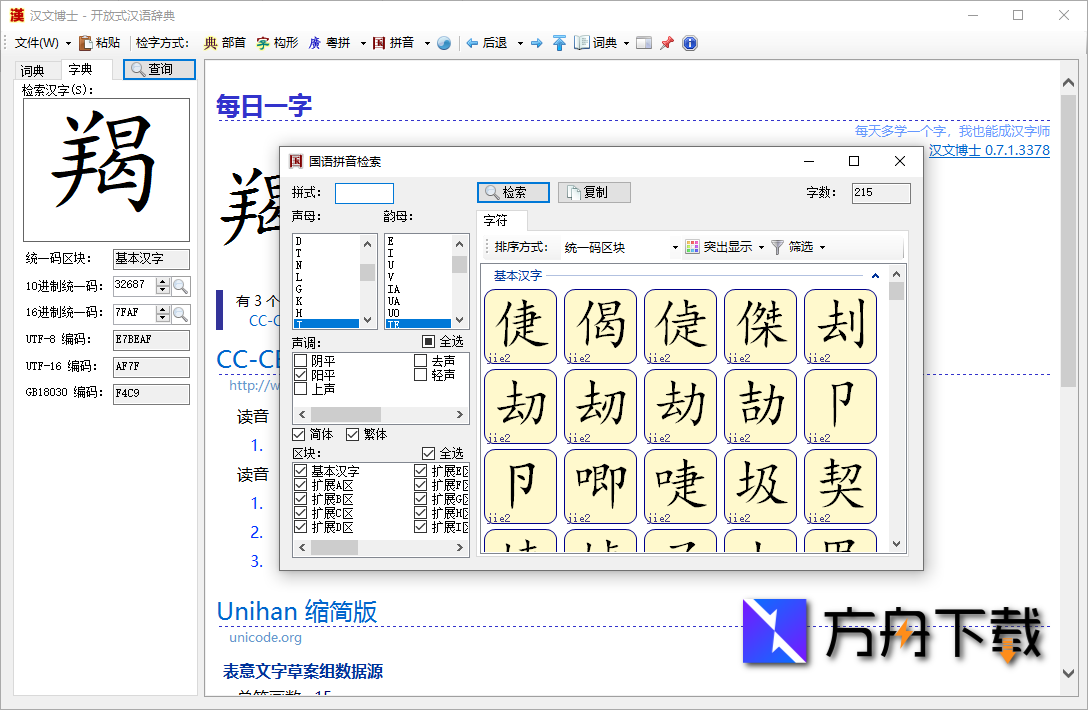Click the info icon at toolbar end
The height and width of the screenshot is (710, 1088).
[690, 43]
